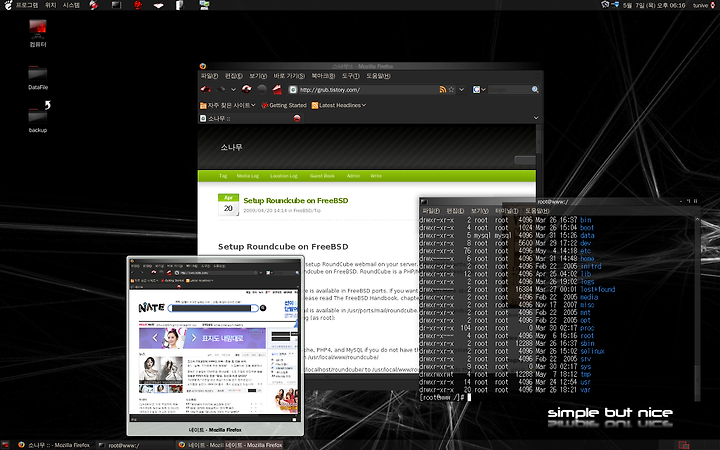Open Tag link in green nav bar
Viewport: 720px width, 450px height.
pos(223,176)
